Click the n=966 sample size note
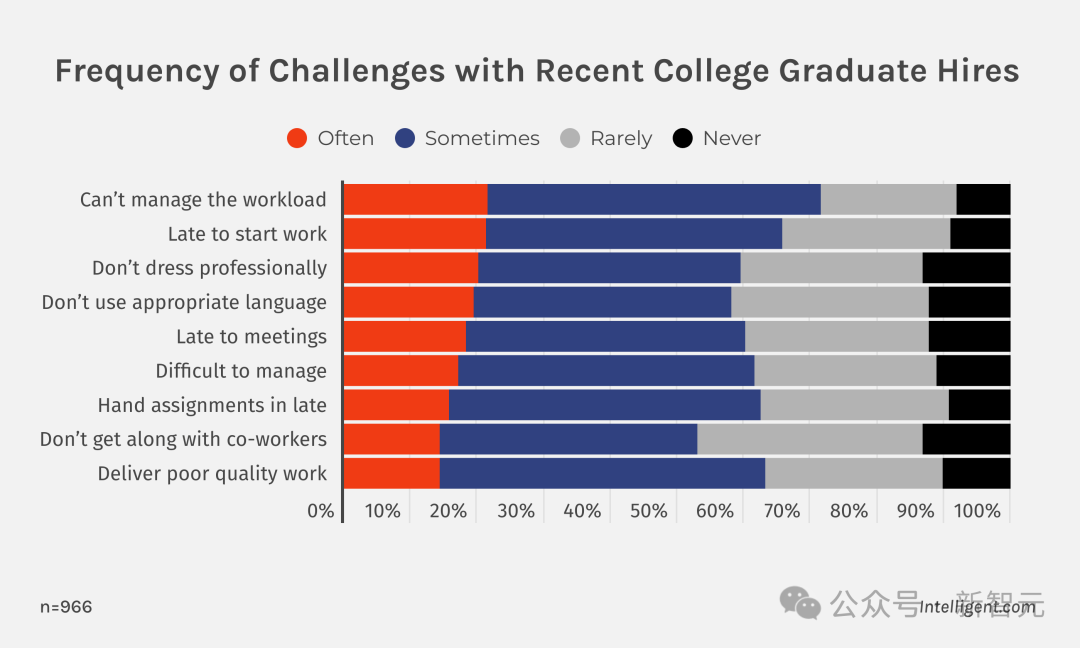Screen dimensions: 1080x648 (x=66, y=607)
